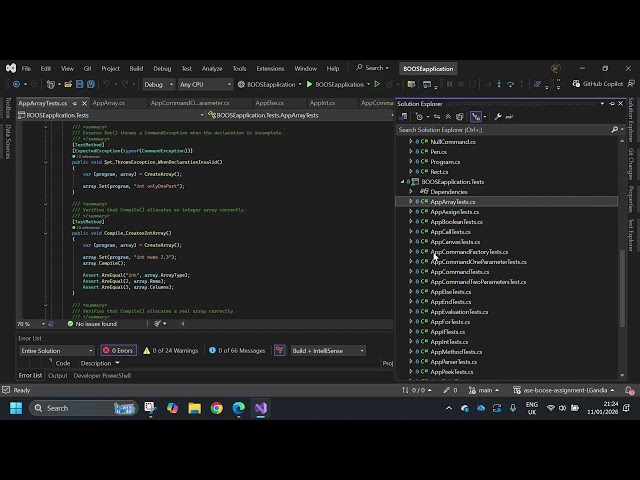
Task: Save the current file with Save icon
Action: pyautogui.click(x=80, y=84)
